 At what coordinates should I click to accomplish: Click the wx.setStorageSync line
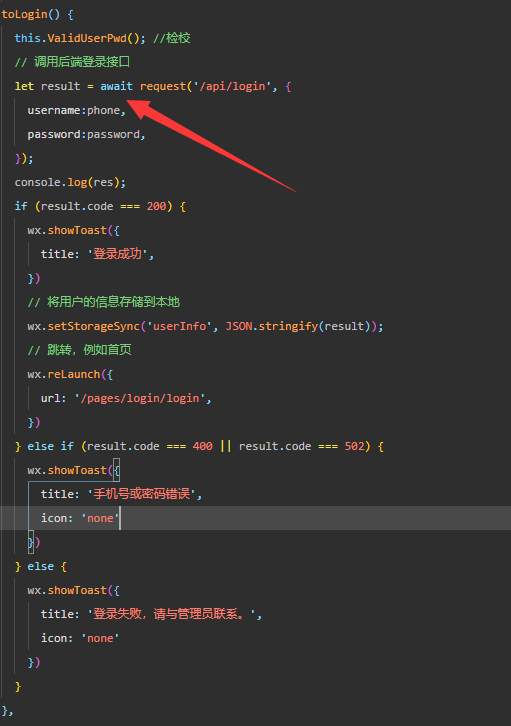(206, 326)
